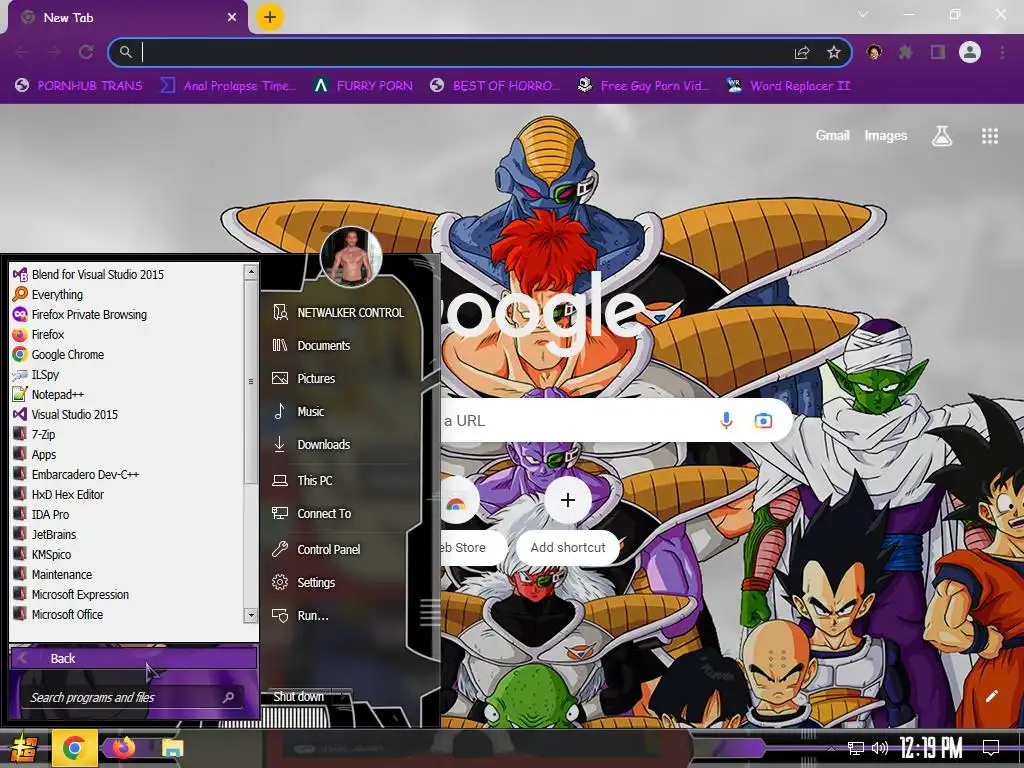1024x768 pixels.
Task: Open File Explorer from the taskbar
Action: (172, 748)
